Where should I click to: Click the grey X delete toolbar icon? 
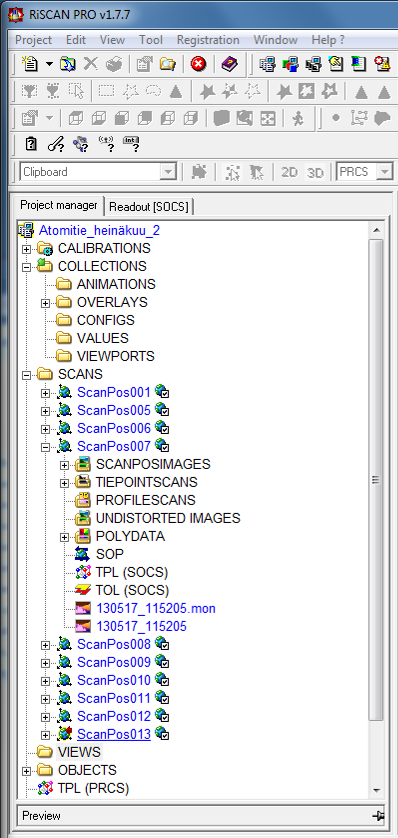(x=91, y=64)
